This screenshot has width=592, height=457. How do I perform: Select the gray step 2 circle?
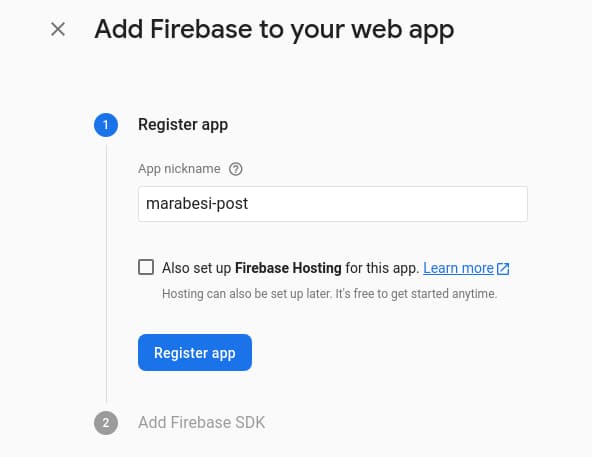tap(106, 423)
